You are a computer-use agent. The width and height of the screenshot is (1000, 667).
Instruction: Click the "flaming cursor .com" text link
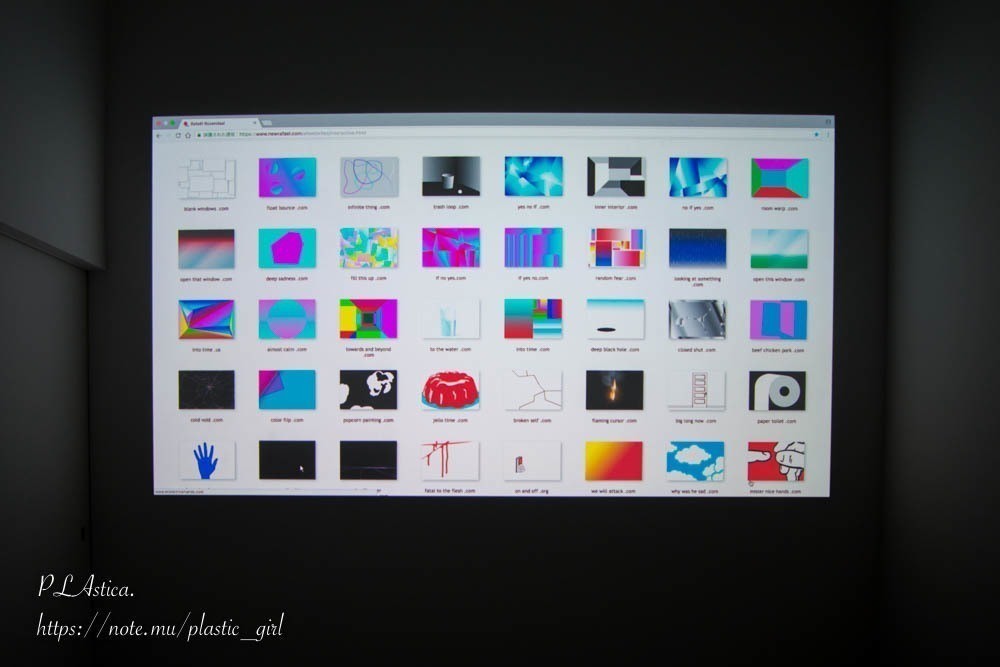(615, 420)
